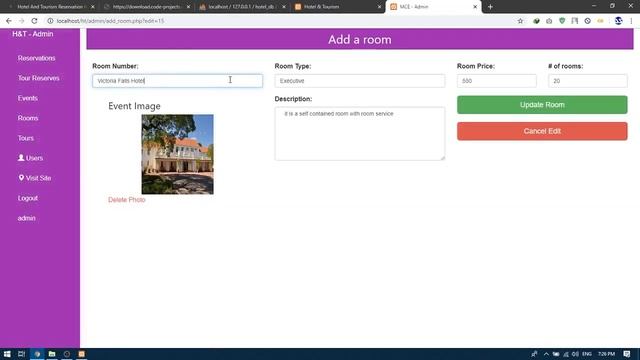Click the camera extension icon

[x=549, y=21]
